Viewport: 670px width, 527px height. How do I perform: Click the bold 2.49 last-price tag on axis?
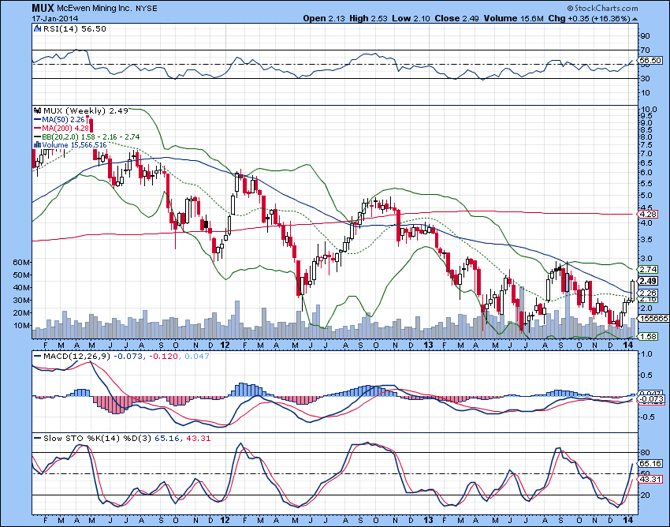click(x=648, y=281)
